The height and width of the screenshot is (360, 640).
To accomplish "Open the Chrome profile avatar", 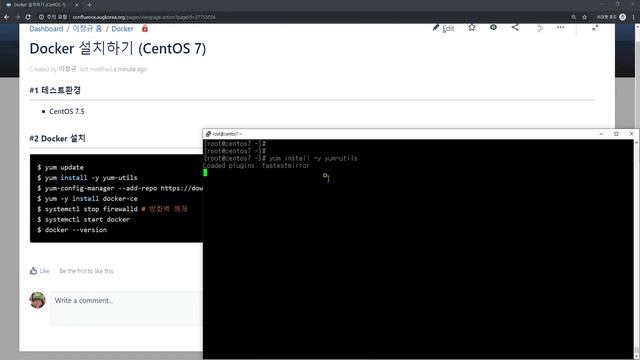I will pyautogui.click(x=622, y=17).
